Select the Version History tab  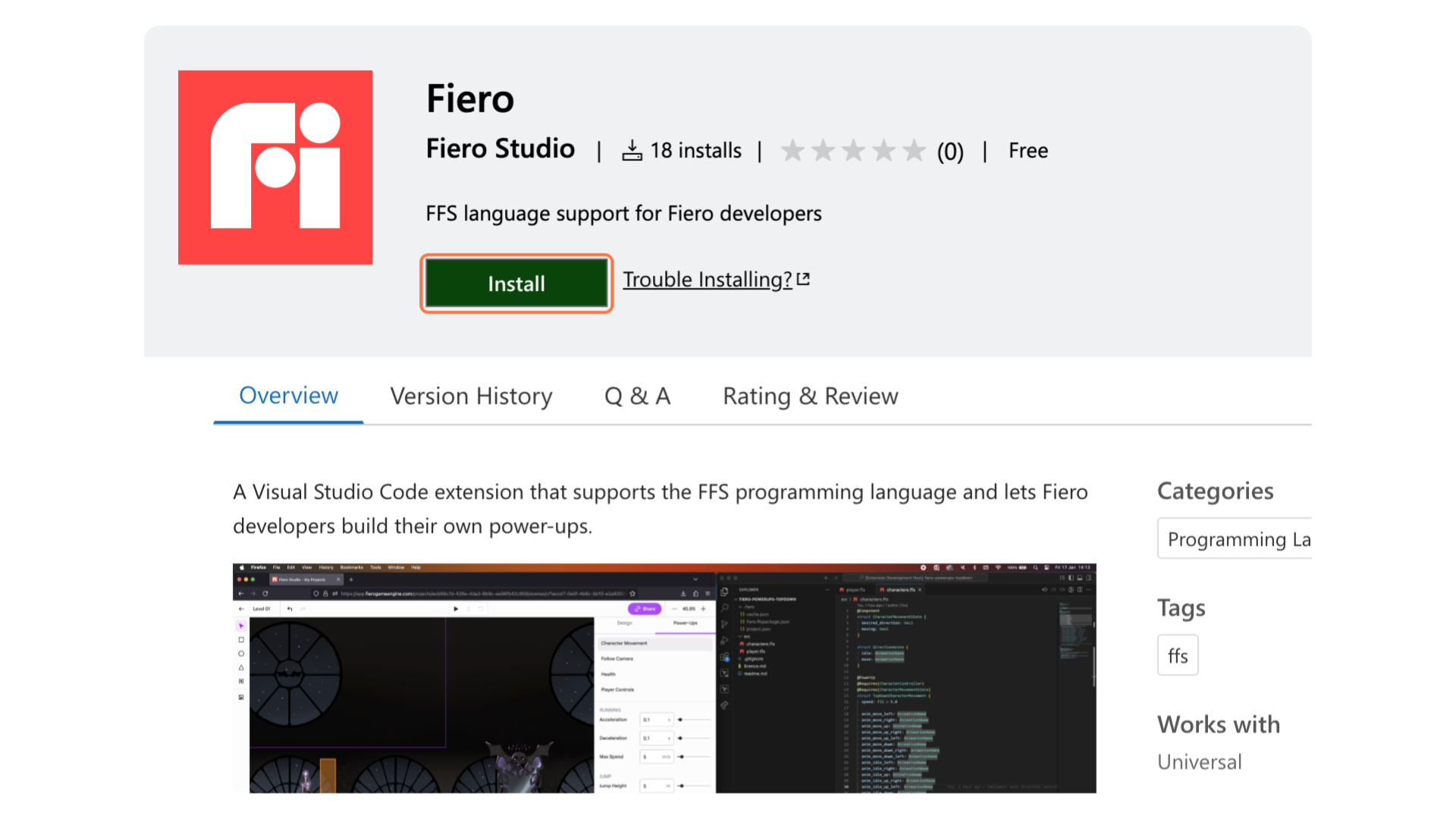[x=472, y=395]
